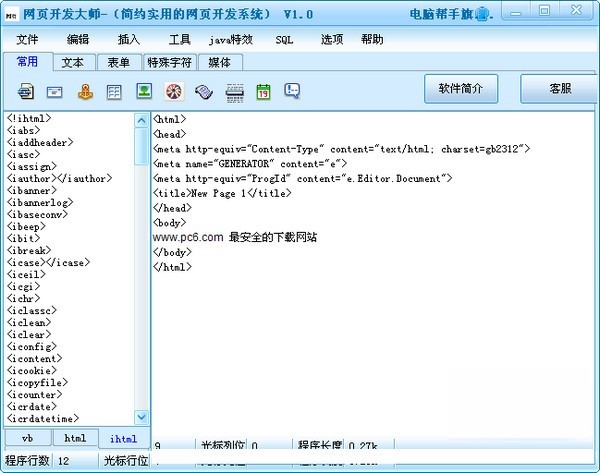Click the 客服 button
Image resolution: width=600 pixels, height=473 pixels.
pos(560,88)
